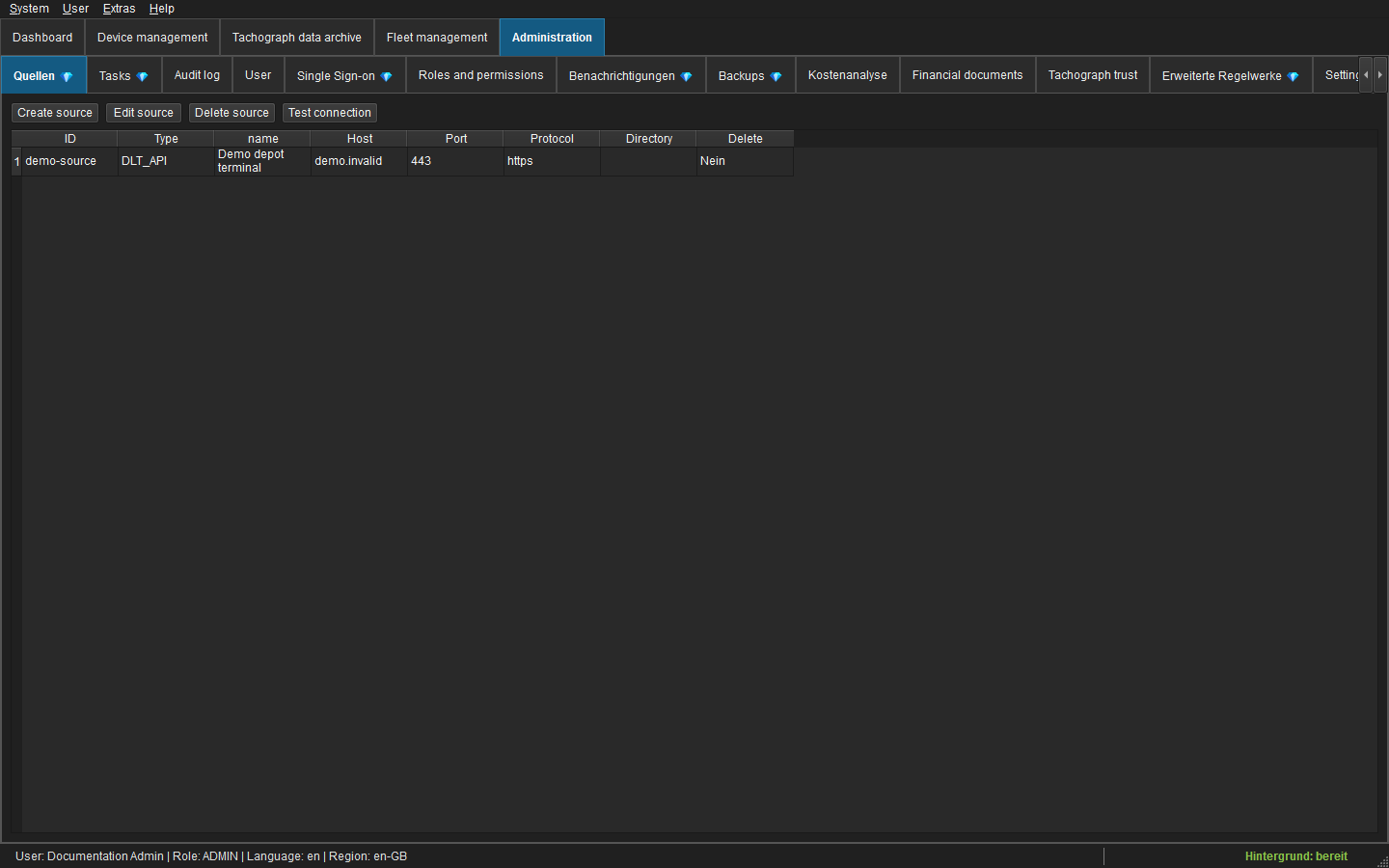
Task: Click the 443 port cell
Action: pyautogui.click(x=455, y=161)
